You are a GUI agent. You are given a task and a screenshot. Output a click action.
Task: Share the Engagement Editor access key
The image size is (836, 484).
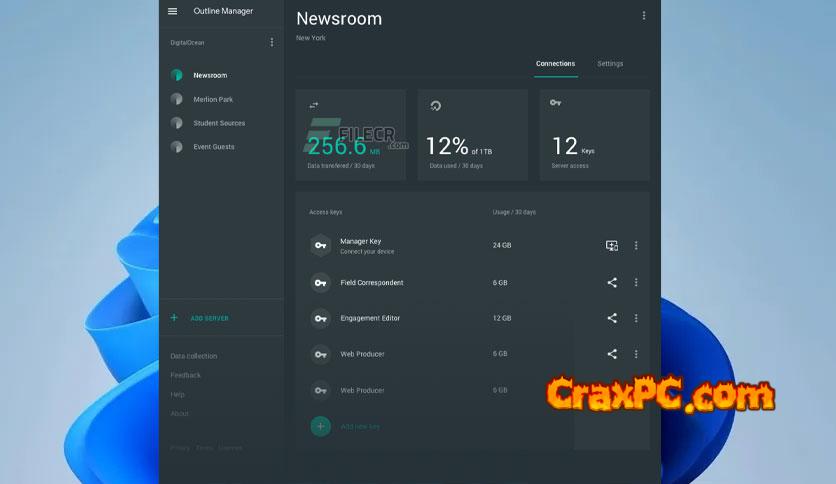point(612,318)
